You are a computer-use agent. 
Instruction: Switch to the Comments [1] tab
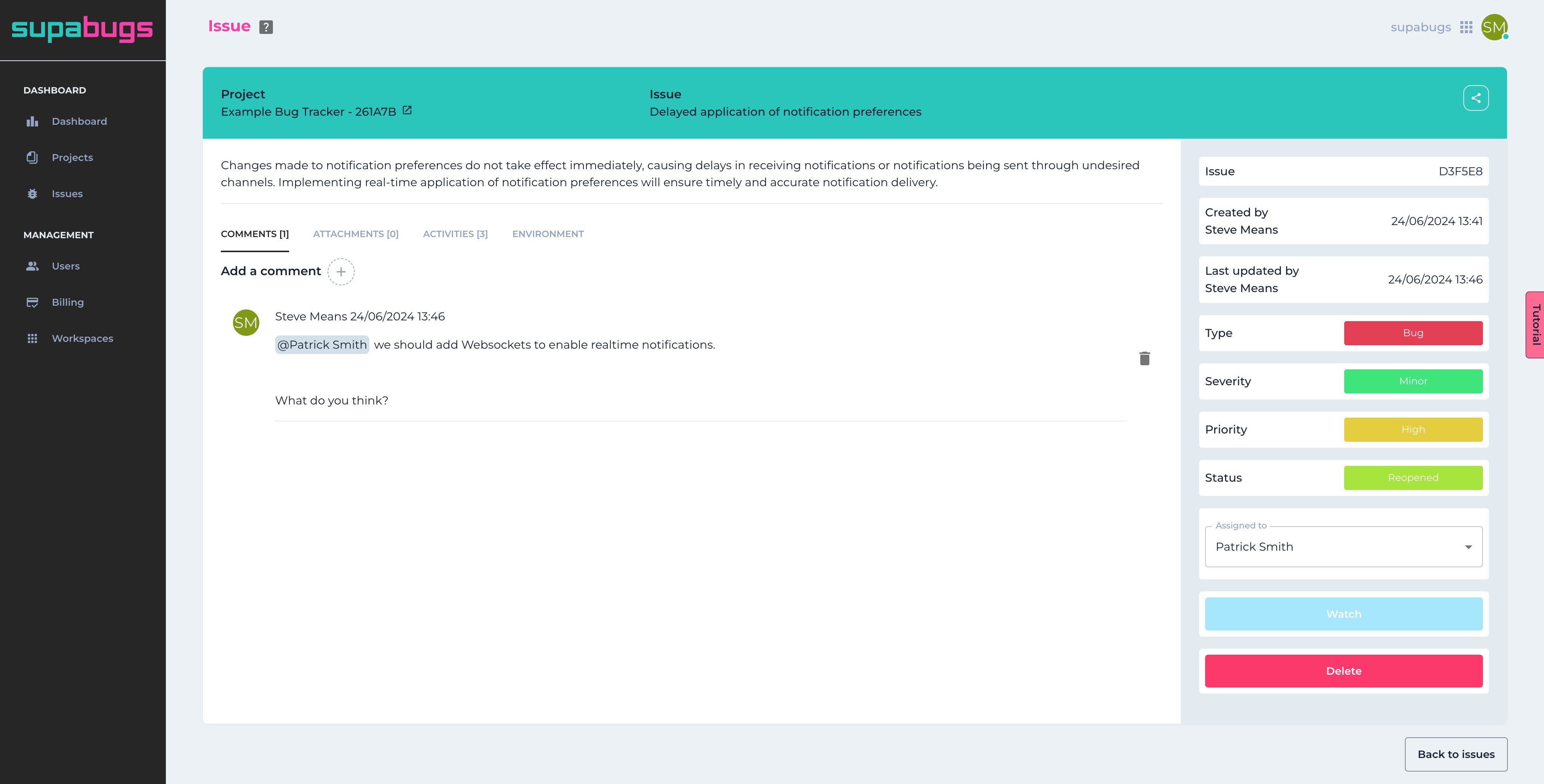(x=255, y=234)
